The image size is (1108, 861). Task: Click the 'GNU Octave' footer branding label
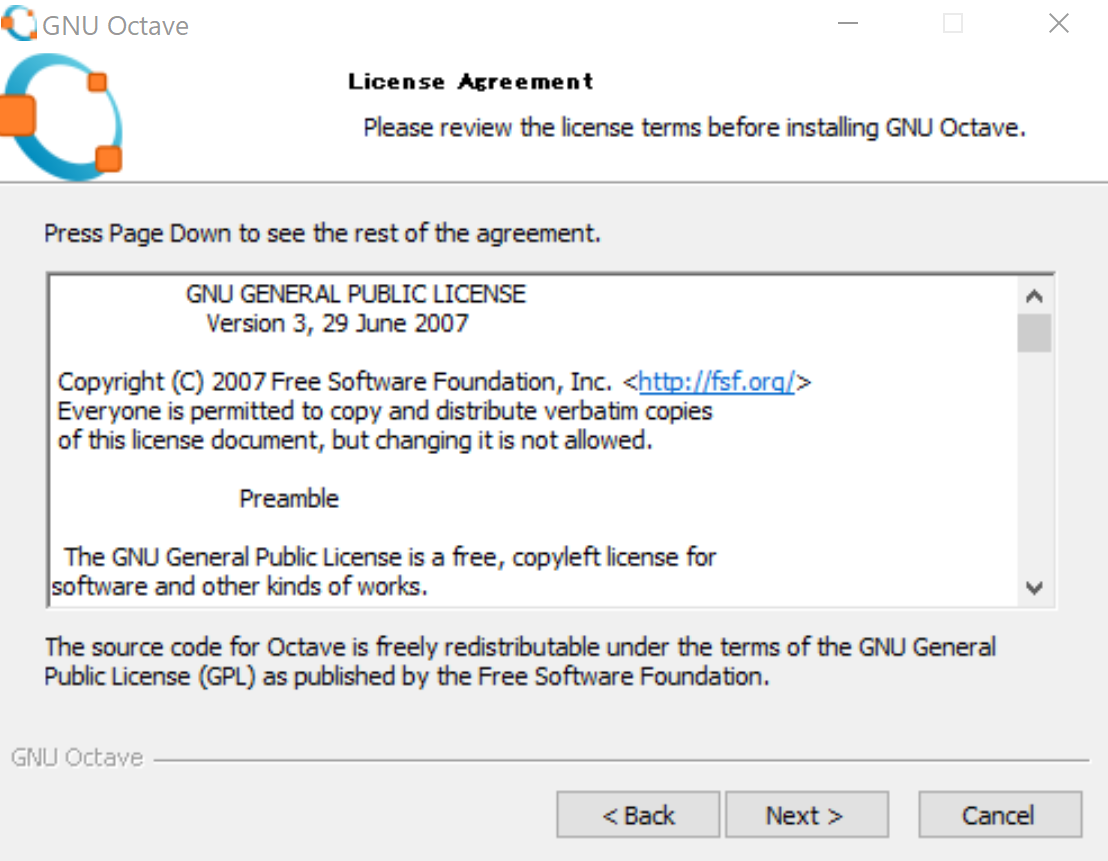[x=77, y=757]
